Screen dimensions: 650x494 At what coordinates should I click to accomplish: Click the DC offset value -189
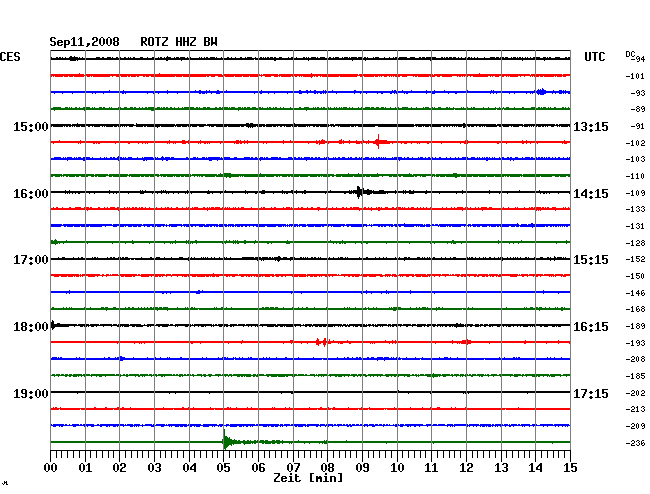[x=635, y=326]
